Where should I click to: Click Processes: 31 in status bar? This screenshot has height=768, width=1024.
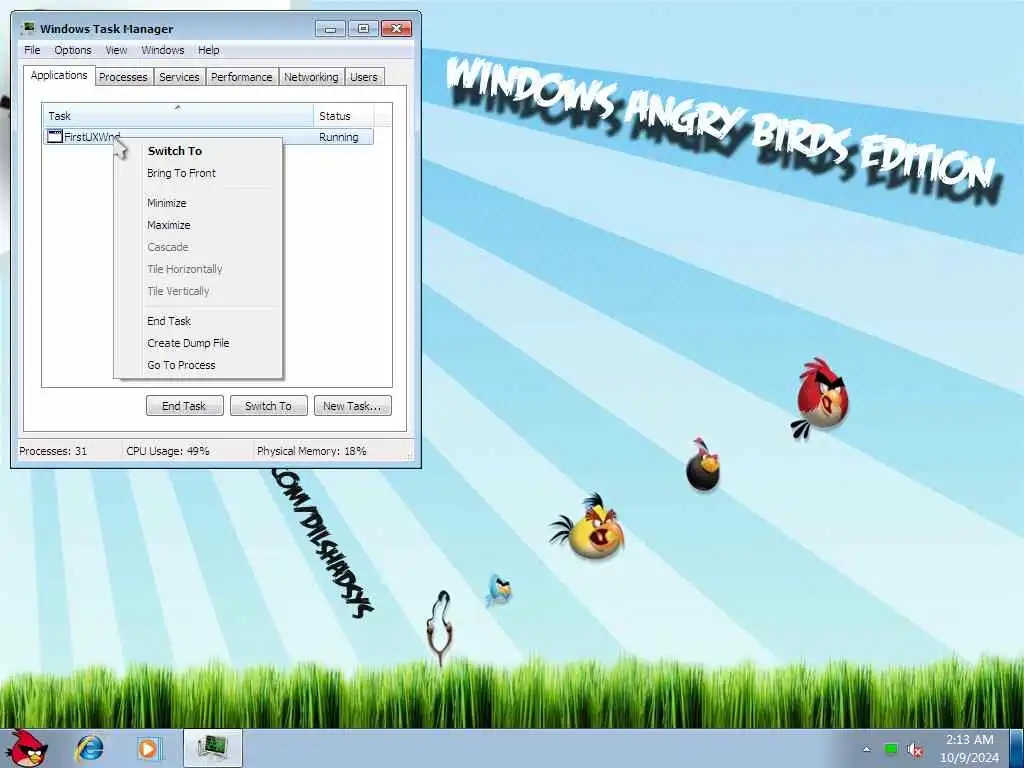[53, 451]
